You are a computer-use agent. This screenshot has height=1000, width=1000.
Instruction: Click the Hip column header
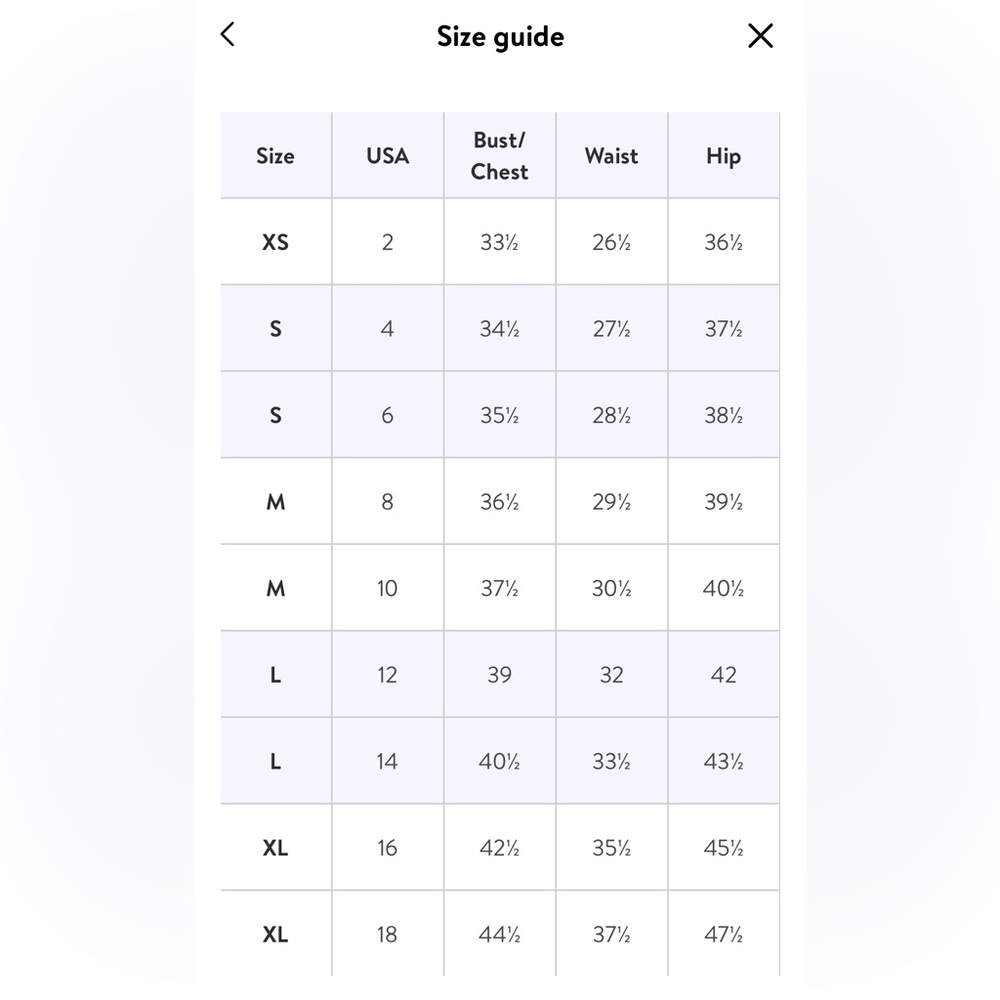tap(723, 156)
